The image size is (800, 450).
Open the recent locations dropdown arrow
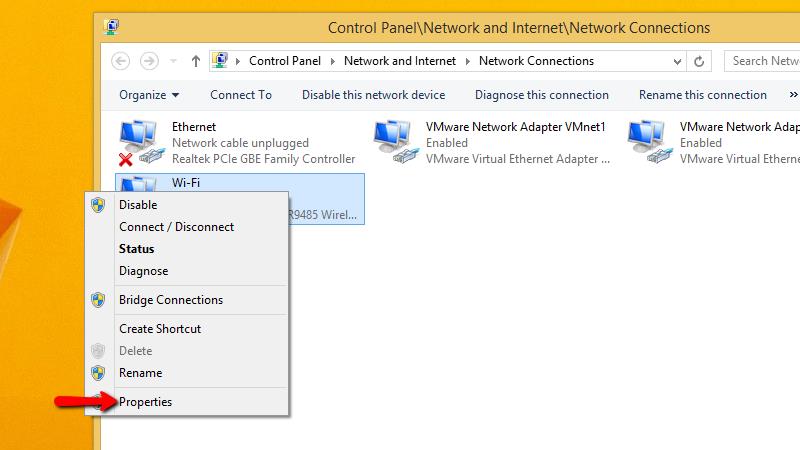click(173, 61)
